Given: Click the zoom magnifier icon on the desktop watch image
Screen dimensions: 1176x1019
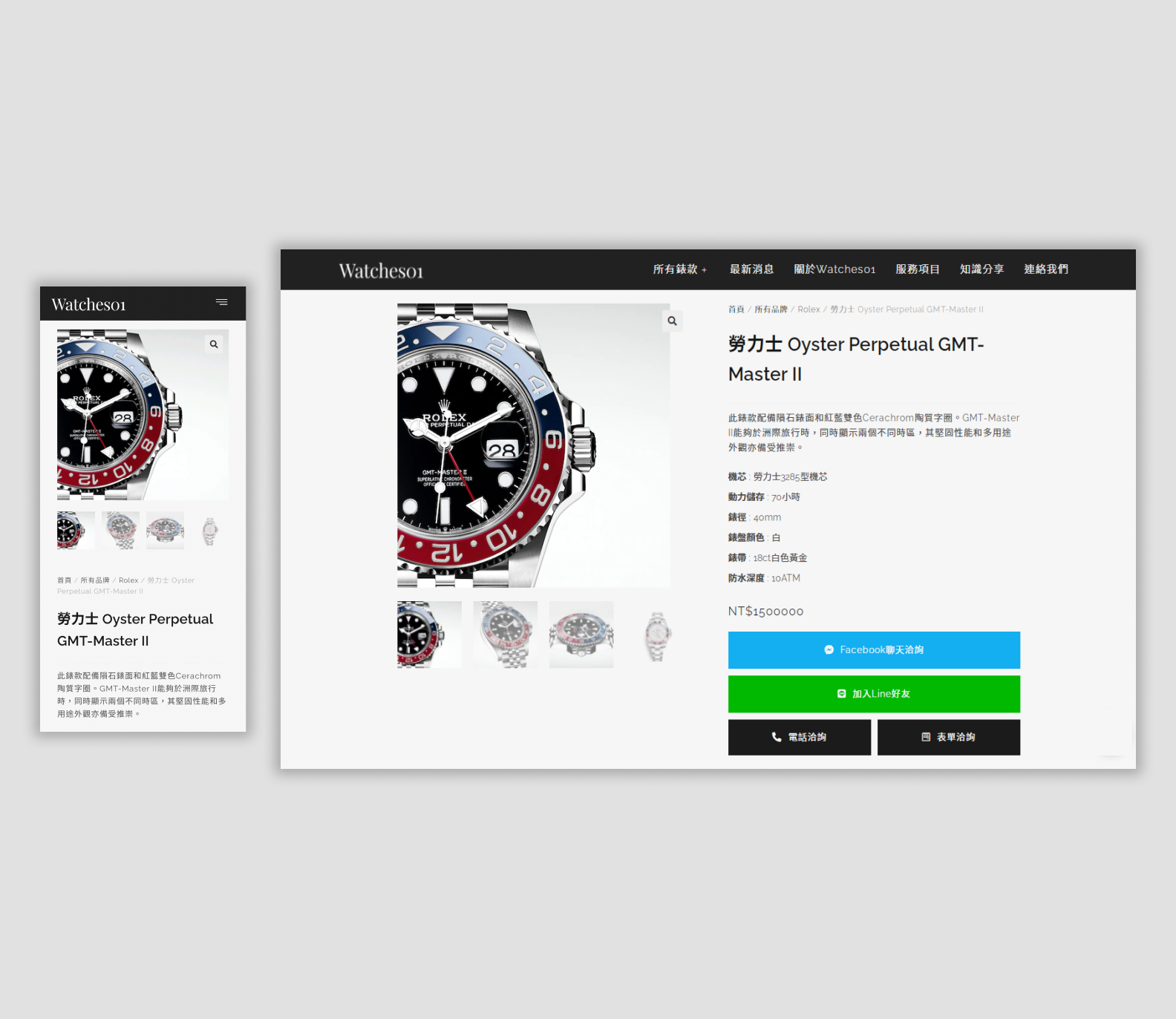Looking at the screenshot, I should [x=673, y=321].
